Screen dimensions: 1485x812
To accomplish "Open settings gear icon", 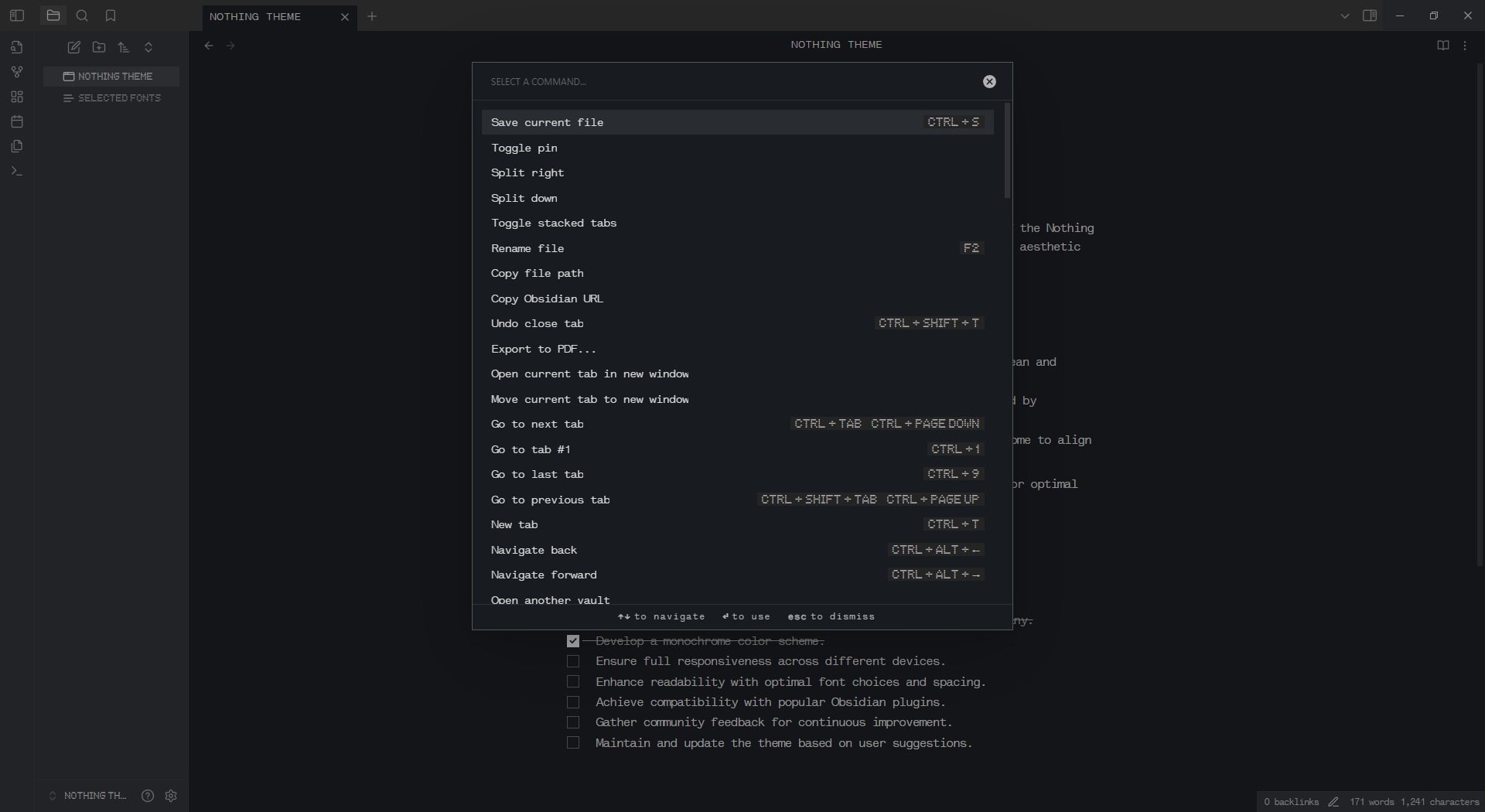I will 171,796.
